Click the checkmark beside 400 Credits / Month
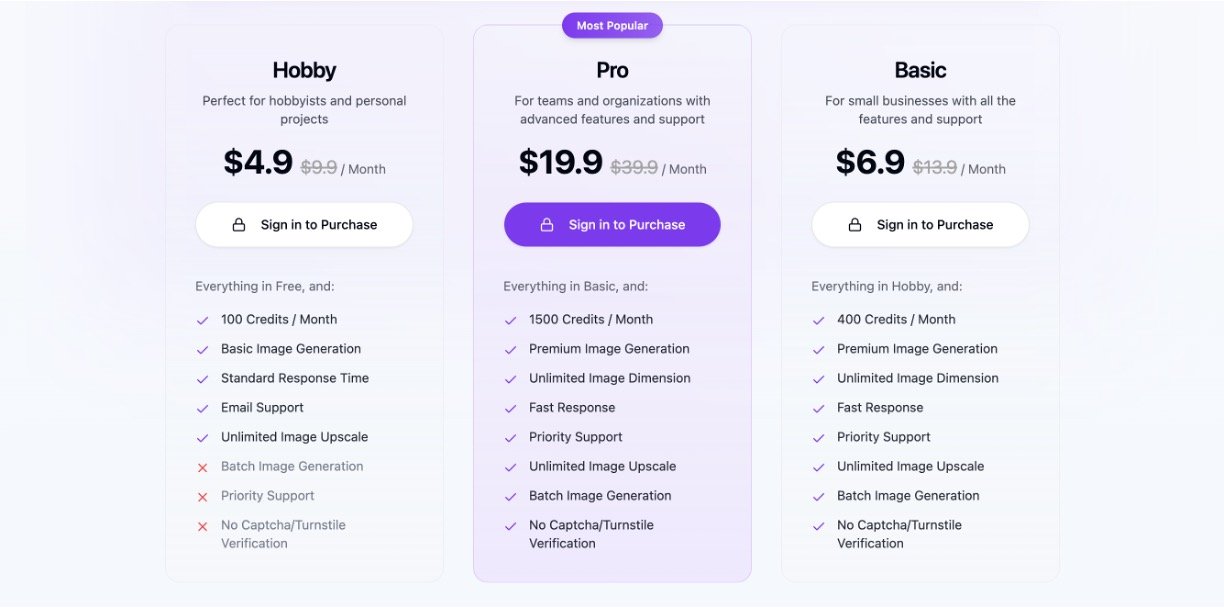 [x=819, y=320]
